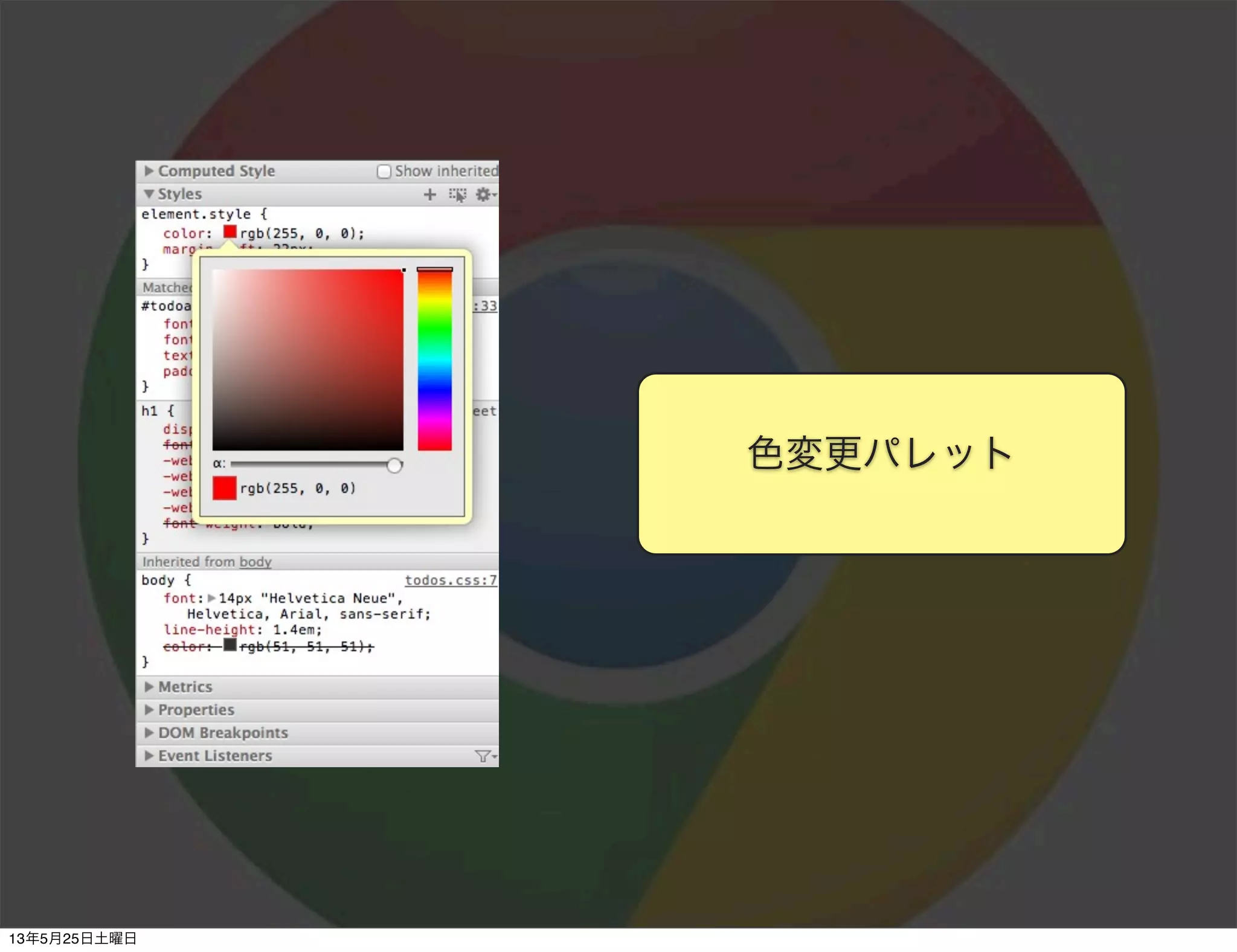Click the toggle element state icon
The image size is (1237, 952).
tap(457, 195)
